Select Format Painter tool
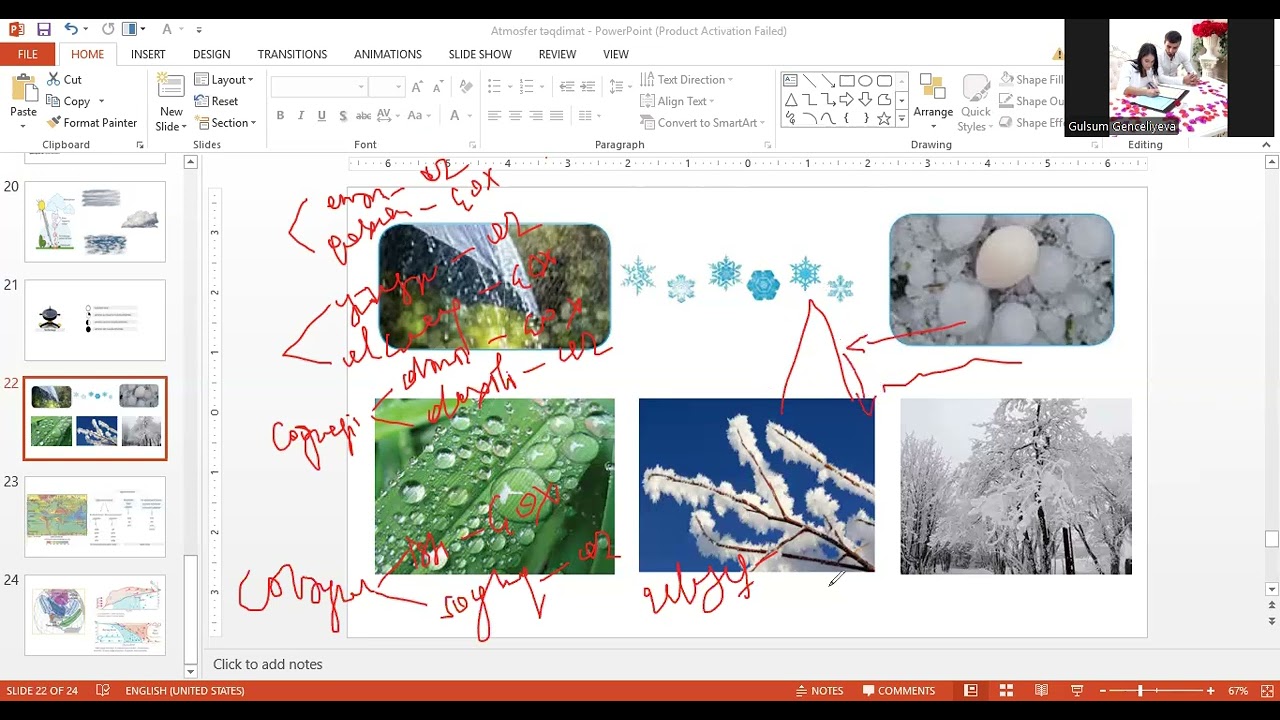1280x720 pixels. click(92, 123)
